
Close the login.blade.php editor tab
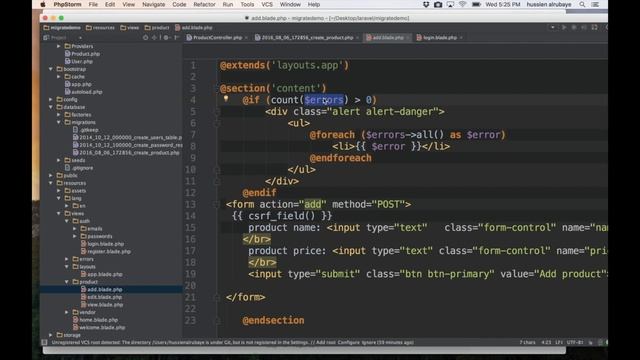[461, 38]
